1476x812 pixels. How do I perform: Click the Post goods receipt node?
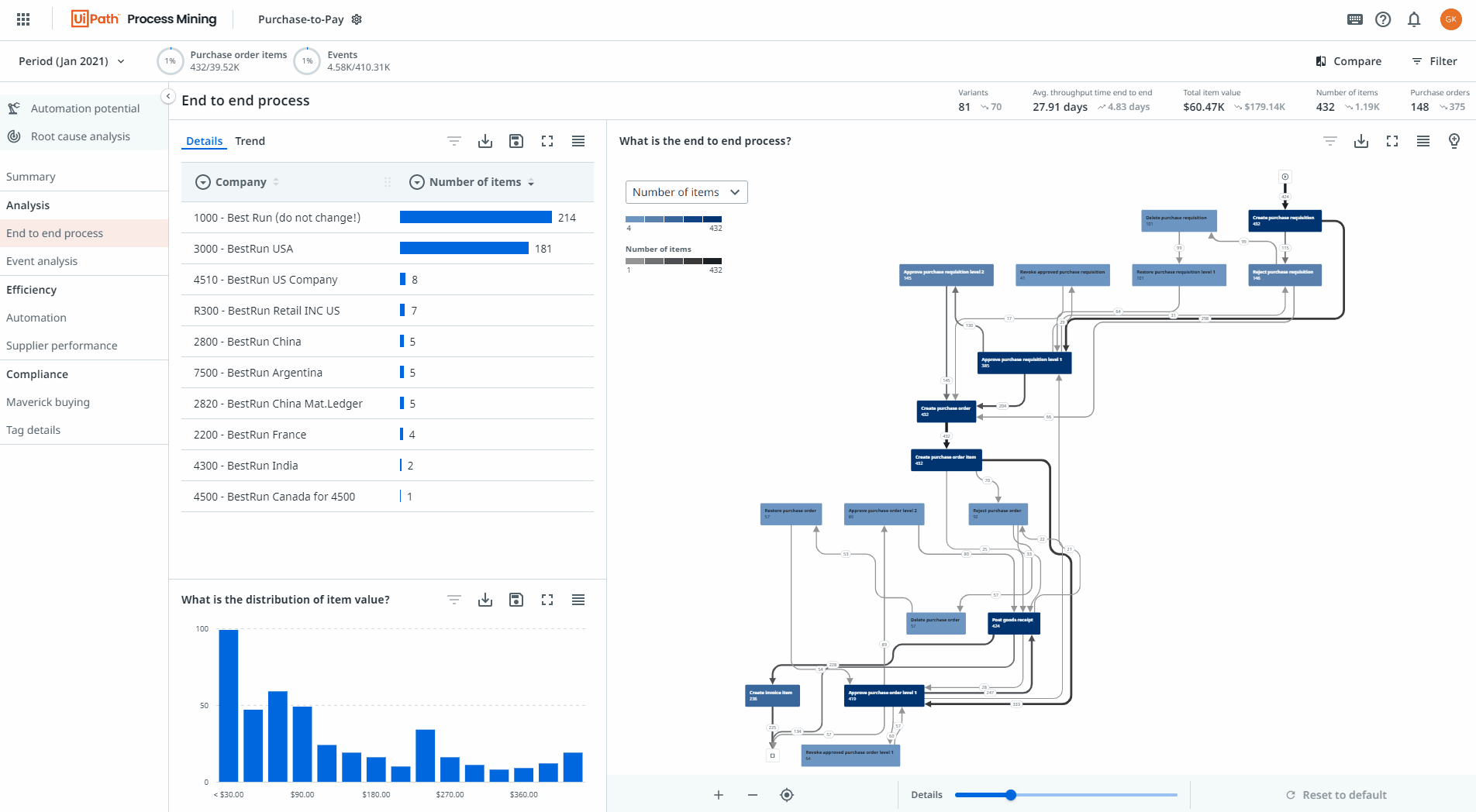1013,623
